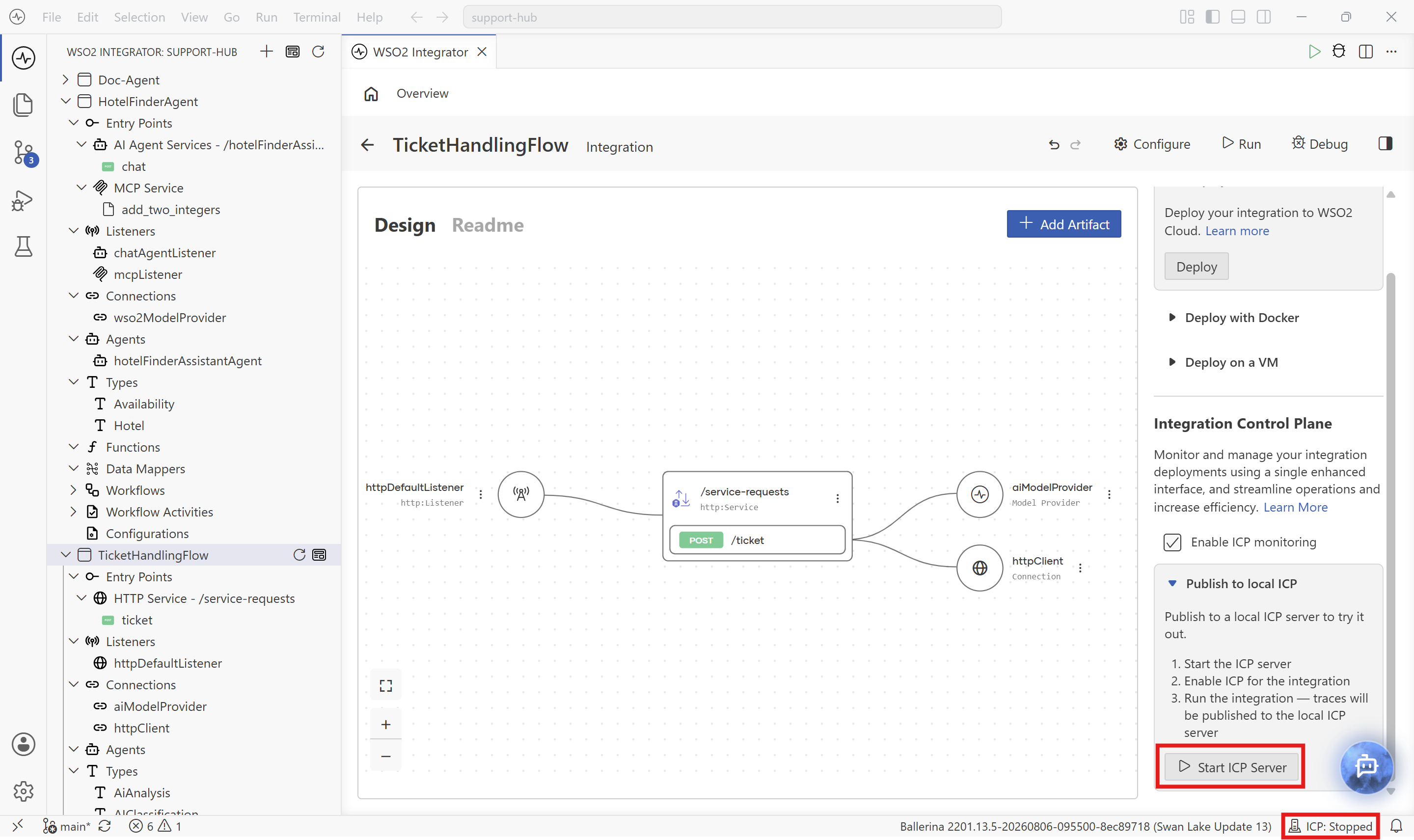Open the Selection menu
Viewport: 1414px width, 840px height.
139,17
